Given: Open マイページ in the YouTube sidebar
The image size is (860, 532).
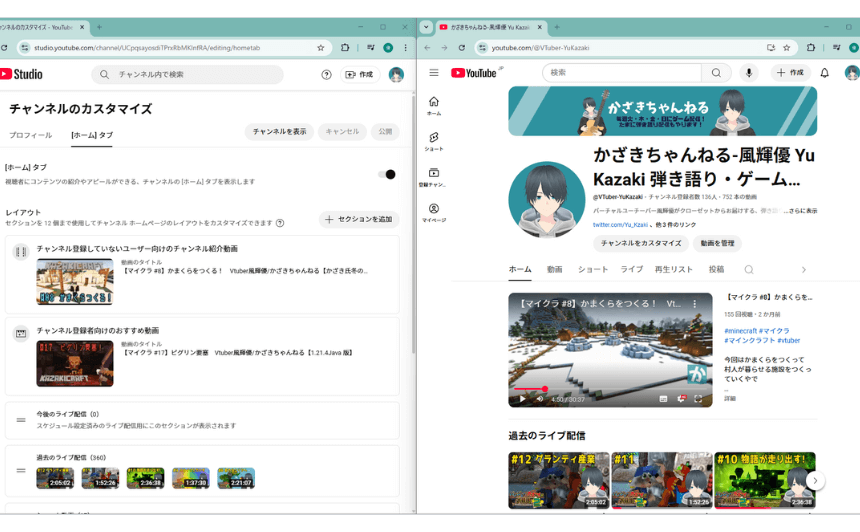Looking at the screenshot, I should point(434,212).
